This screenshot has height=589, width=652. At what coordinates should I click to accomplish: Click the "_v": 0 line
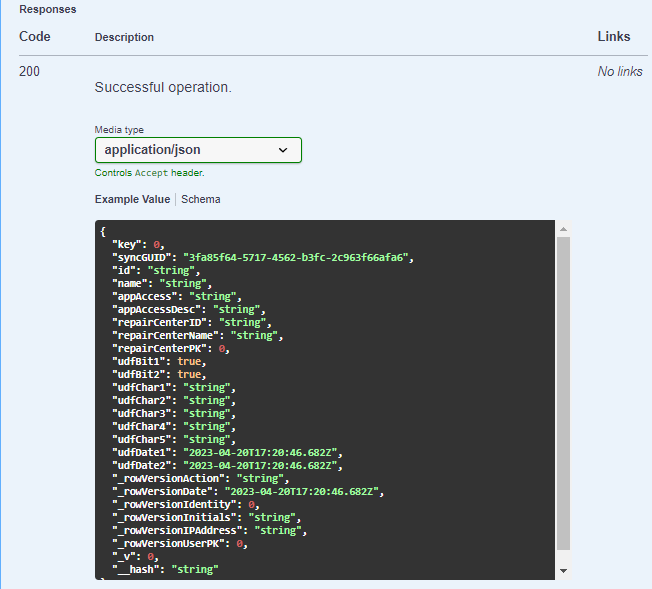pos(136,557)
